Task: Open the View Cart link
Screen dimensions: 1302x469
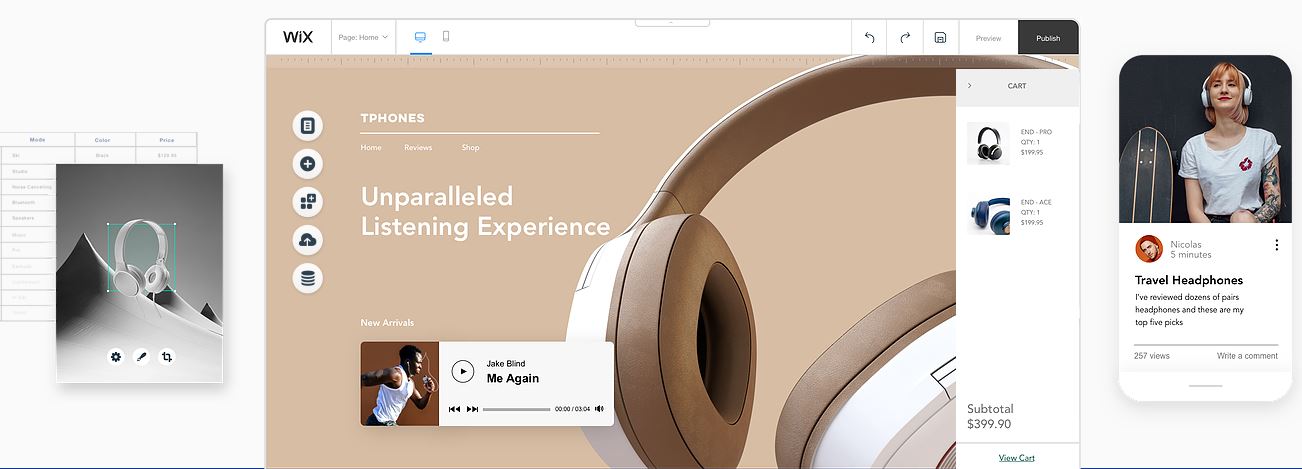Action: pos(1017,458)
